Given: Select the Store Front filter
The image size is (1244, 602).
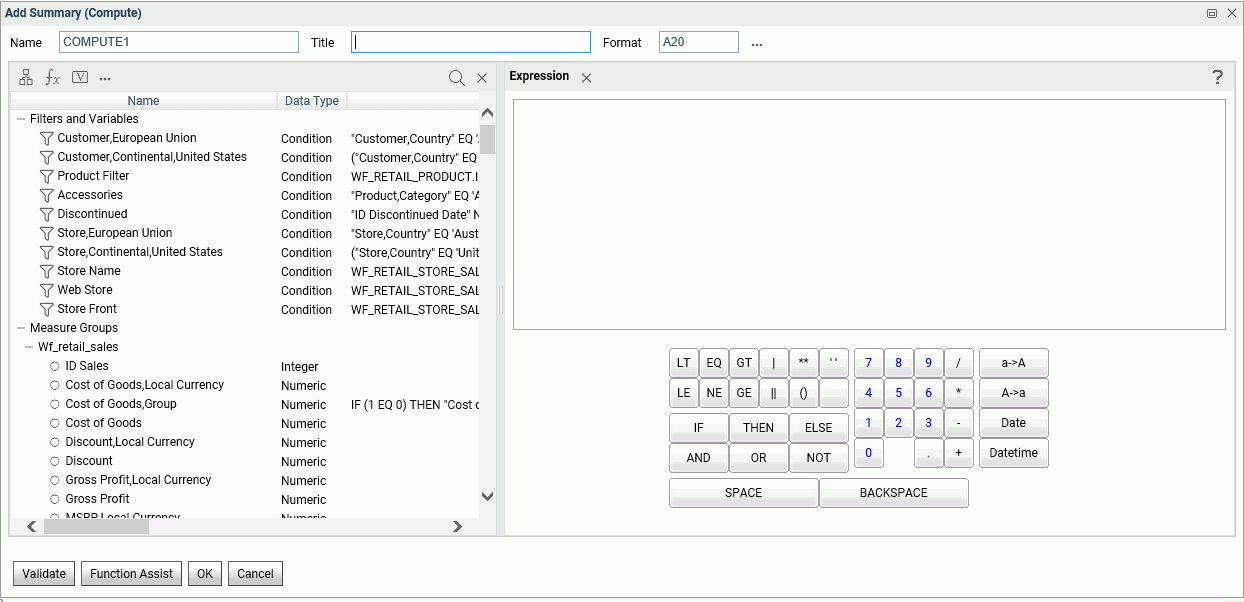Looking at the screenshot, I should (x=87, y=309).
